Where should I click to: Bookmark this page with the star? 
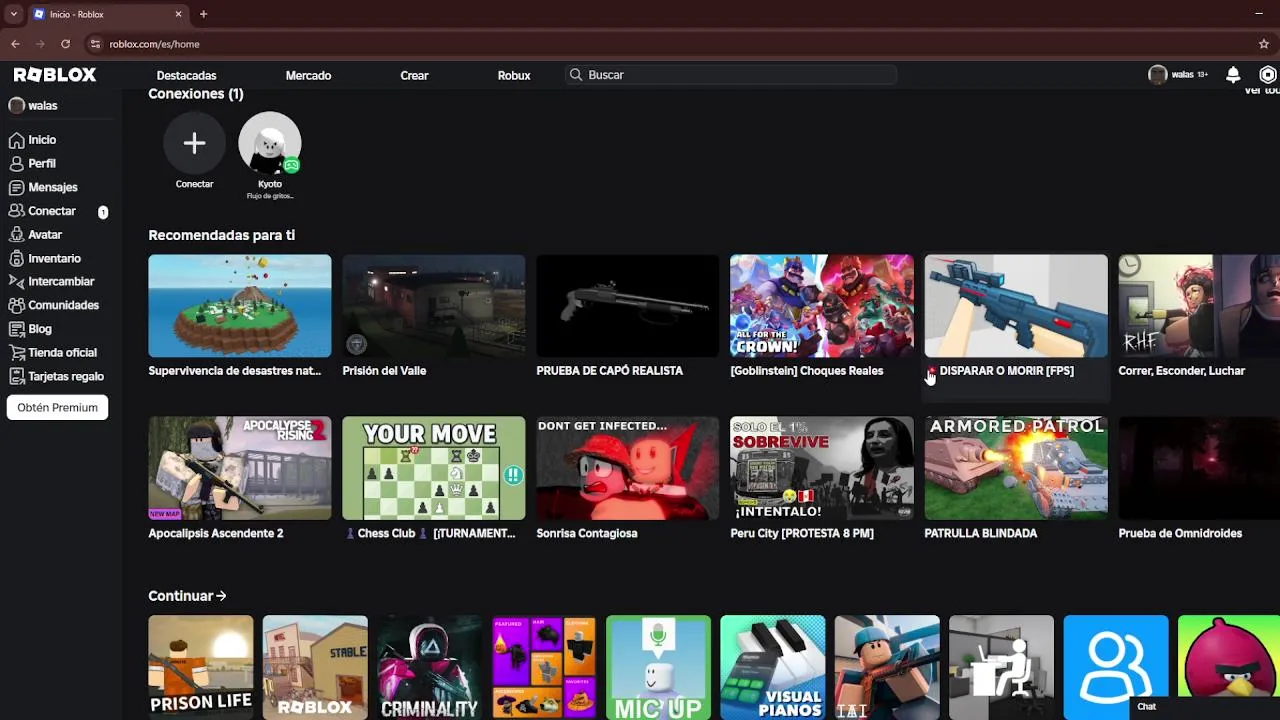[1264, 44]
